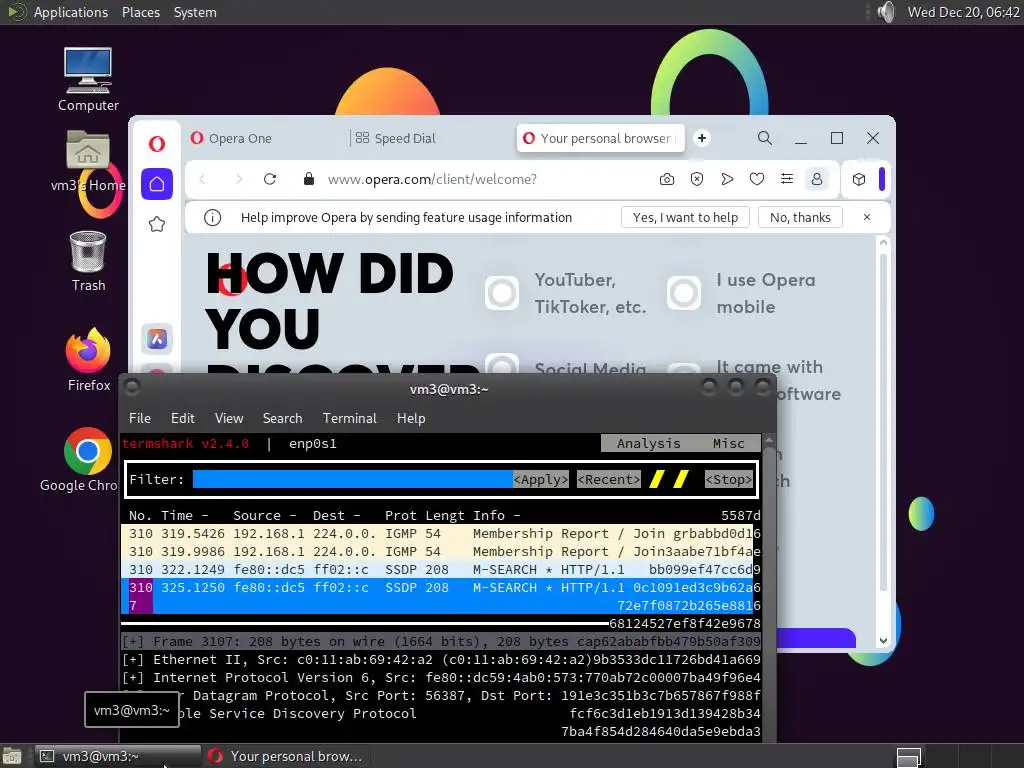Screen dimensions: 1024x768
Task: Open the terminal View menu
Action: point(229,418)
